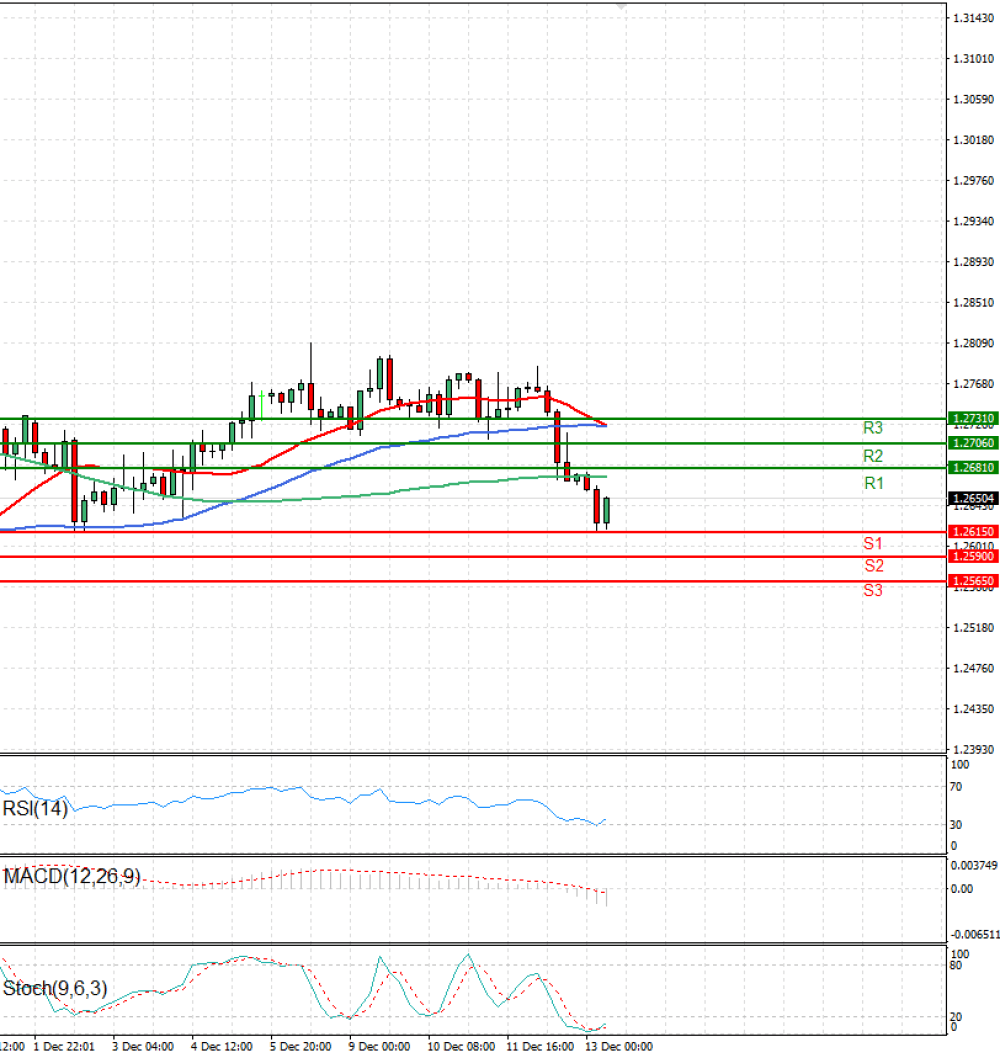The width and height of the screenshot is (1000, 1058).
Task: Select the 1.27310 green price tag
Action: pos(973,418)
